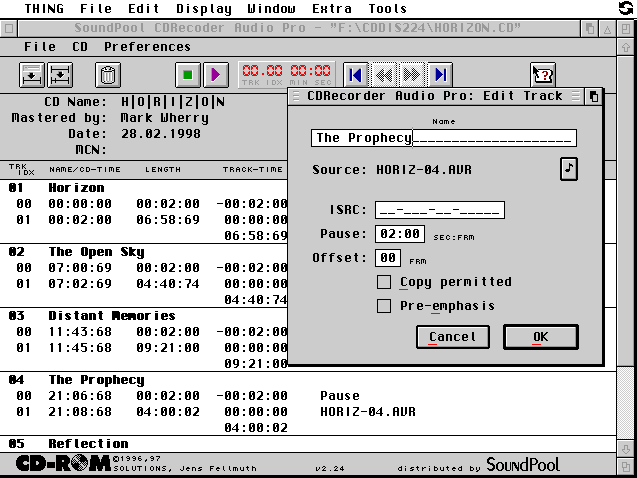Click the Edit Track dialog corner icon

tap(594, 97)
